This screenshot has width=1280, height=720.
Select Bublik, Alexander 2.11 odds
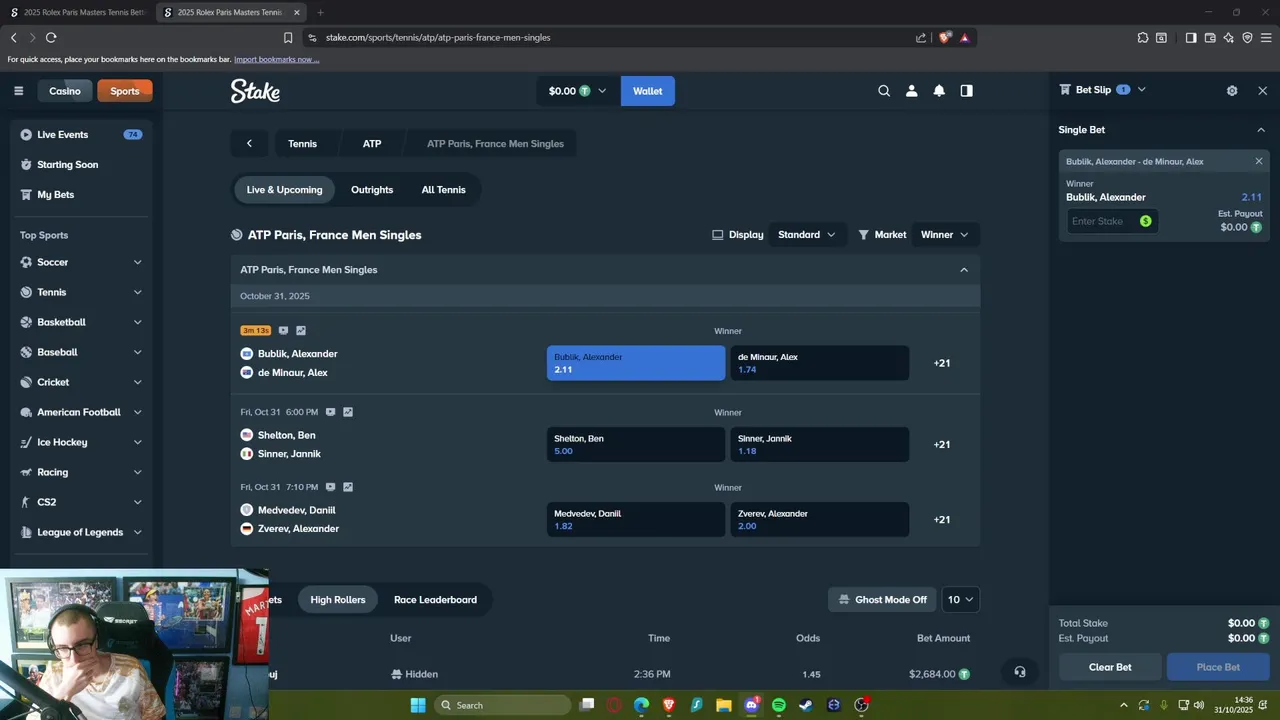pyautogui.click(x=636, y=363)
